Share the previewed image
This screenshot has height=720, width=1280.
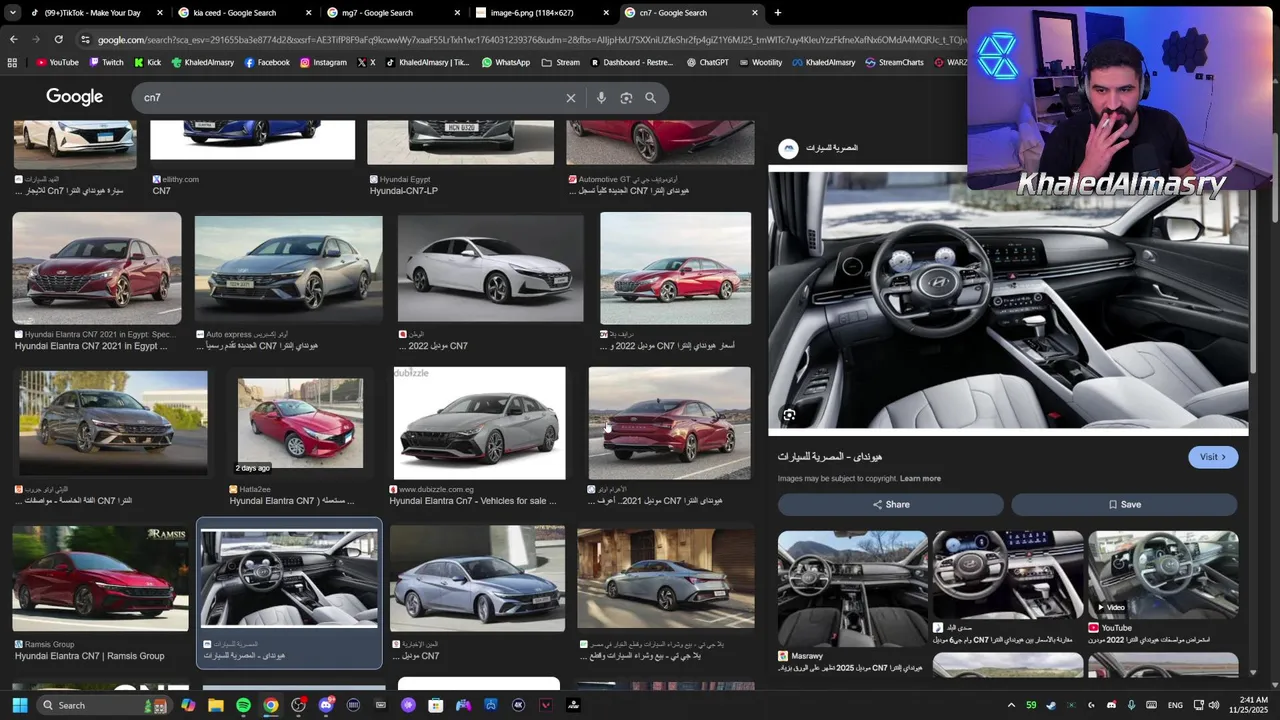pos(890,504)
